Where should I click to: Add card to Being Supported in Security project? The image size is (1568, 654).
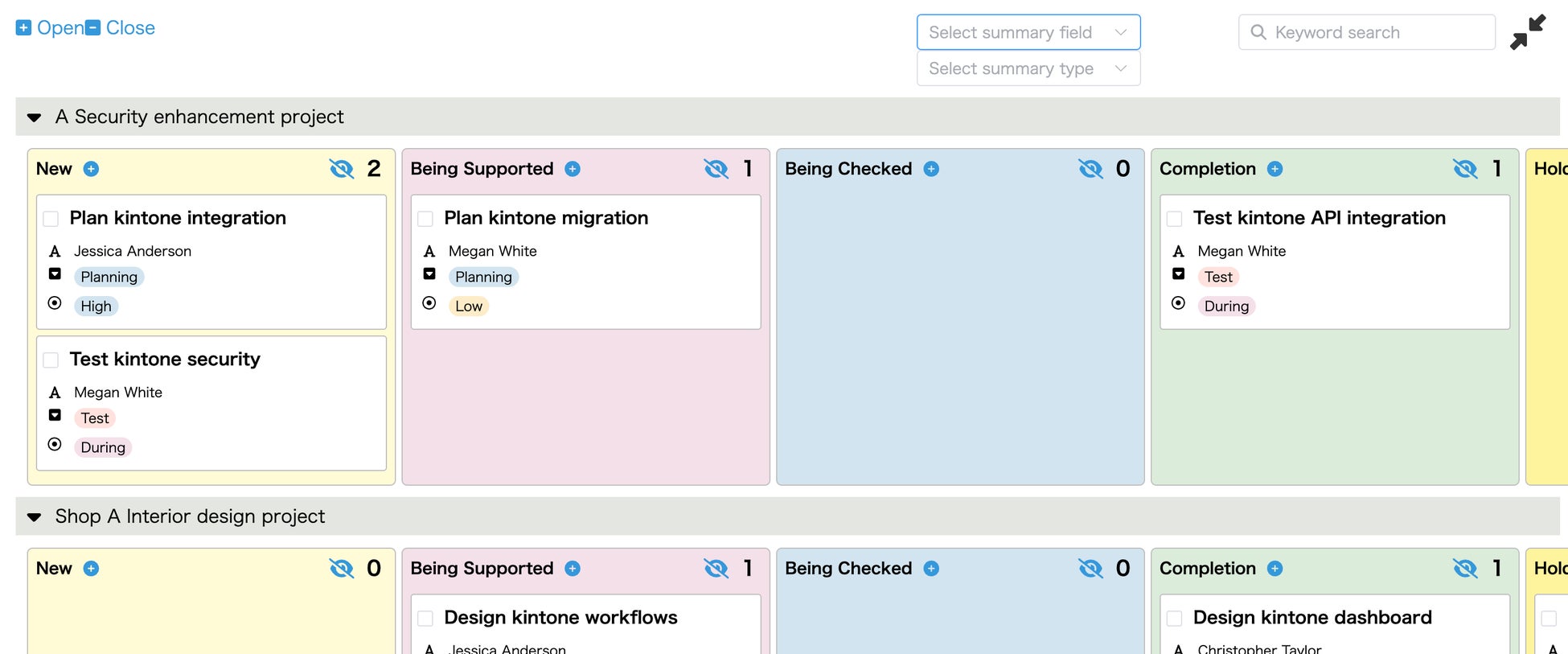[573, 169]
